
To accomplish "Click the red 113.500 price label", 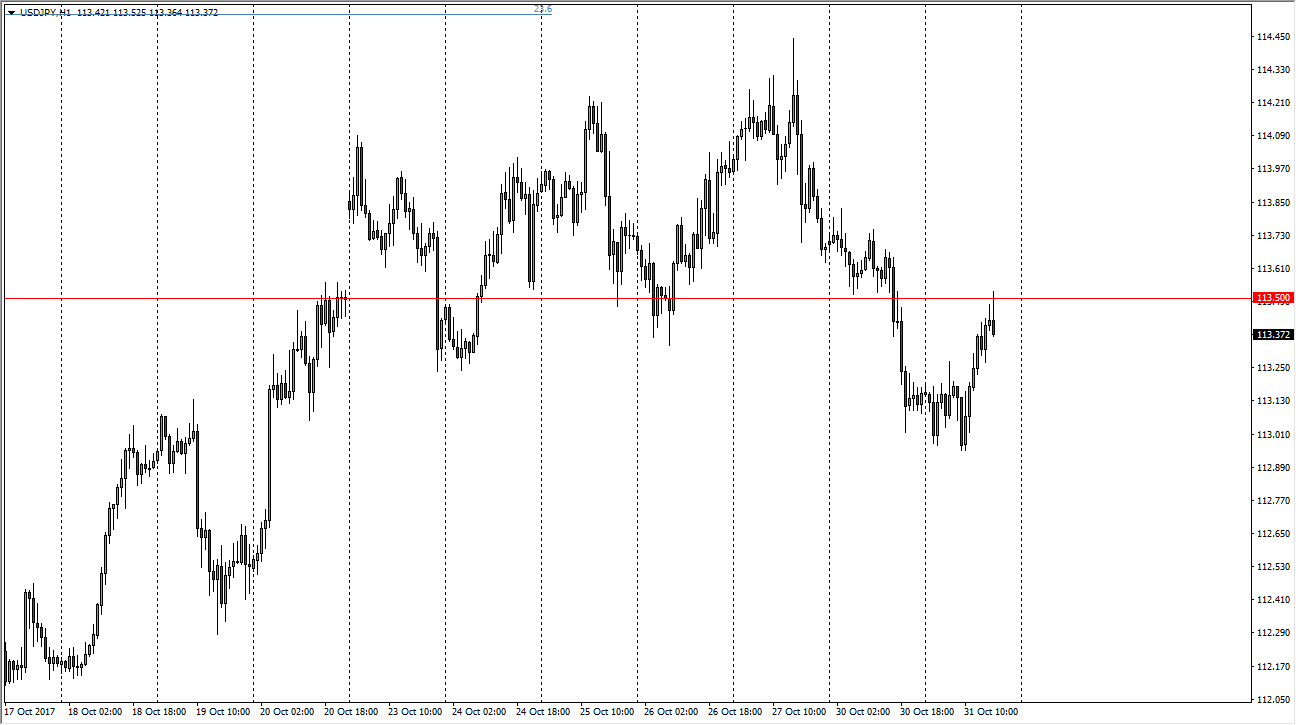I will pos(1272,298).
